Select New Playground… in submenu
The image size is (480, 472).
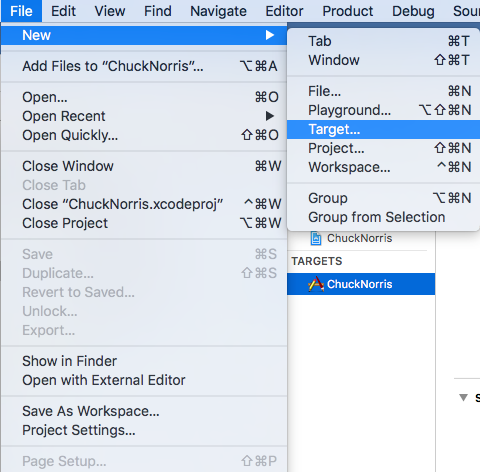tap(383, 110)
